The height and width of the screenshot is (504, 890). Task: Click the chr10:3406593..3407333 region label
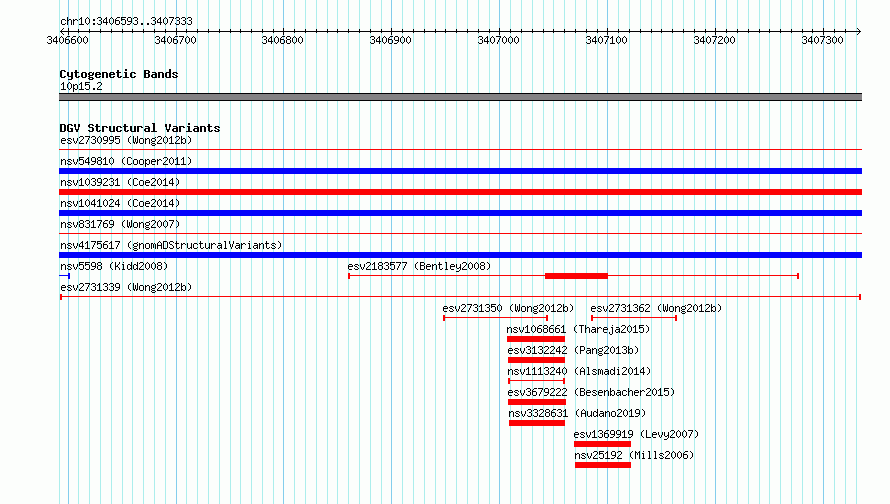click(126, 21)
